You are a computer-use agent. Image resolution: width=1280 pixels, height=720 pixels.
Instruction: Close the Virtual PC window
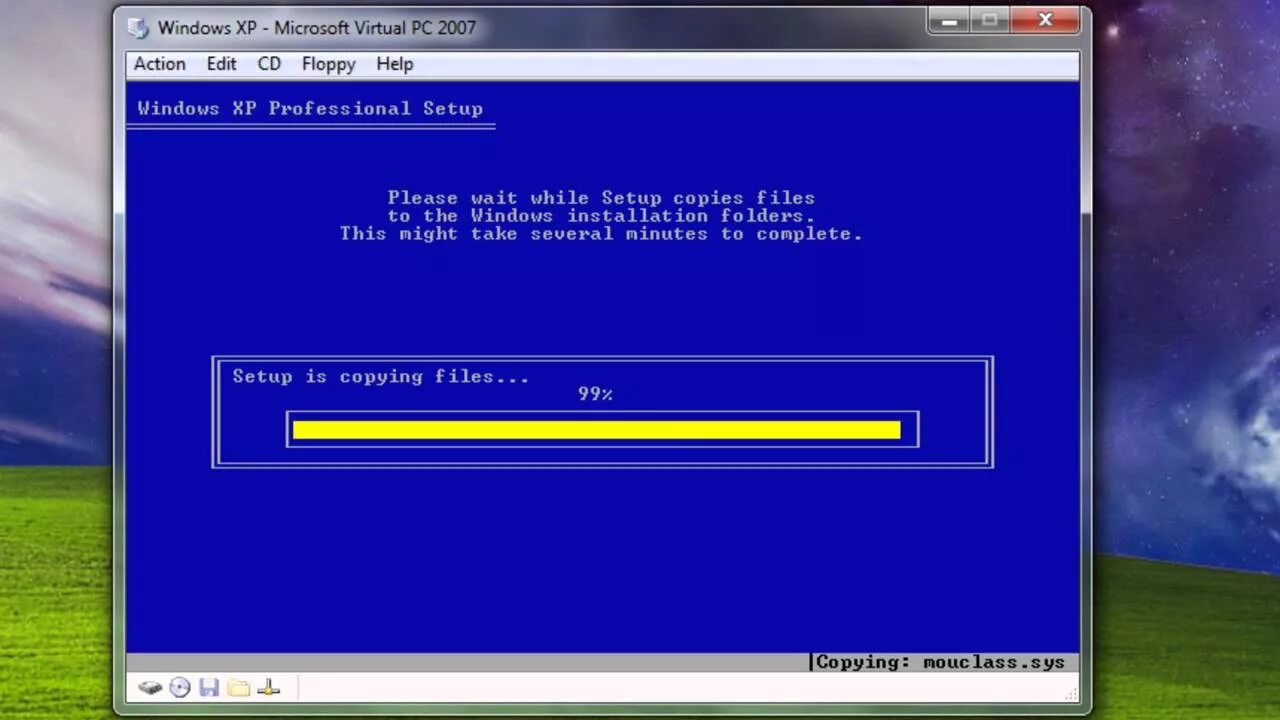tap(1046, 20)
